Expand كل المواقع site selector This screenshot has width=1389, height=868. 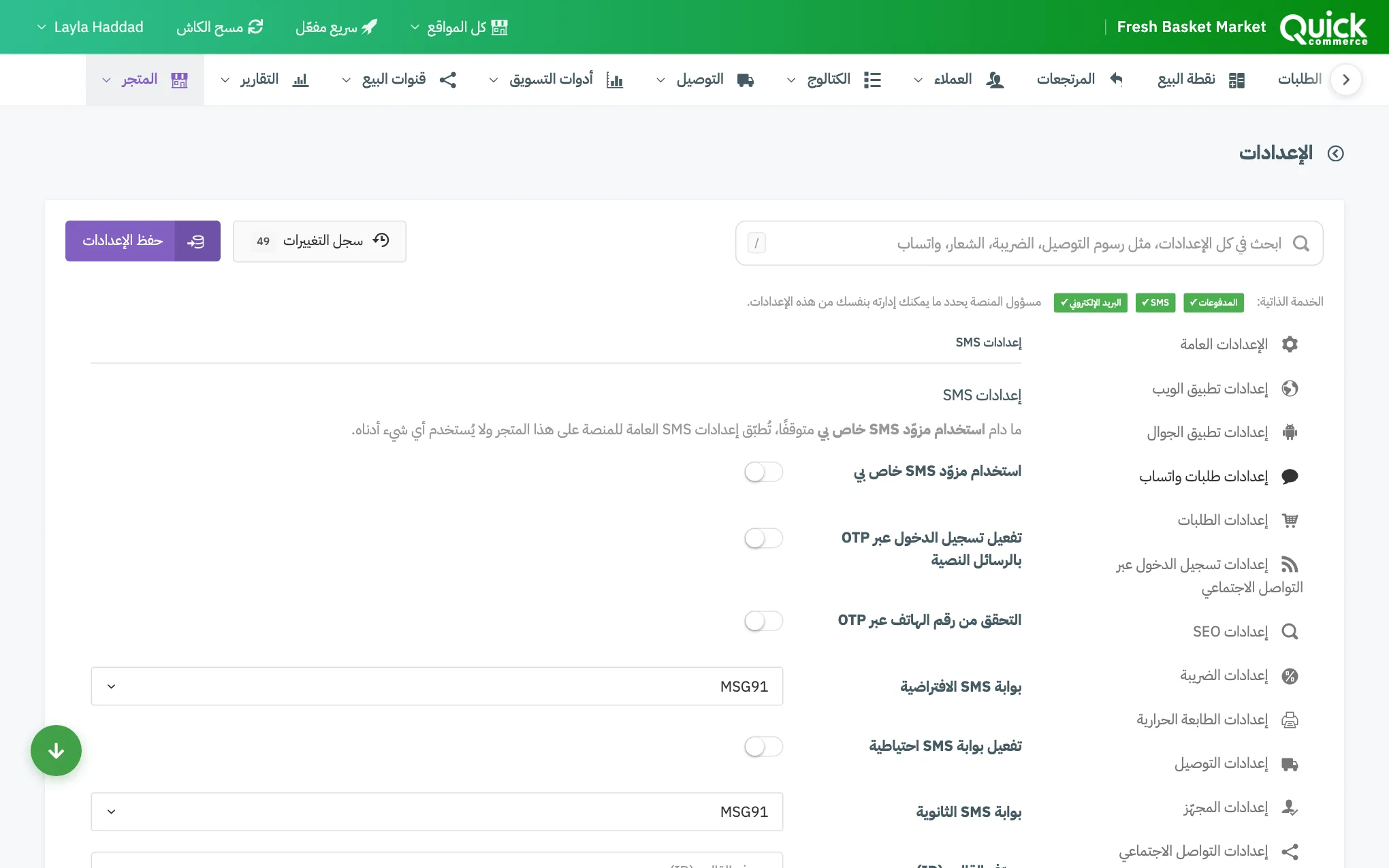pos(460,27)
